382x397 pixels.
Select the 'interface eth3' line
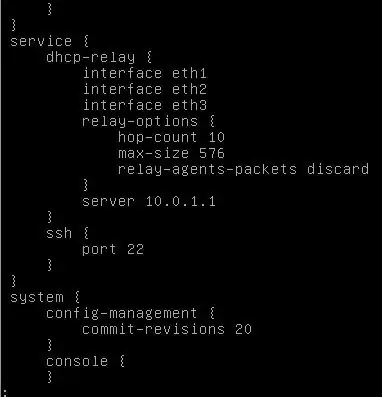pyautogui.click(x=145, y=105)
